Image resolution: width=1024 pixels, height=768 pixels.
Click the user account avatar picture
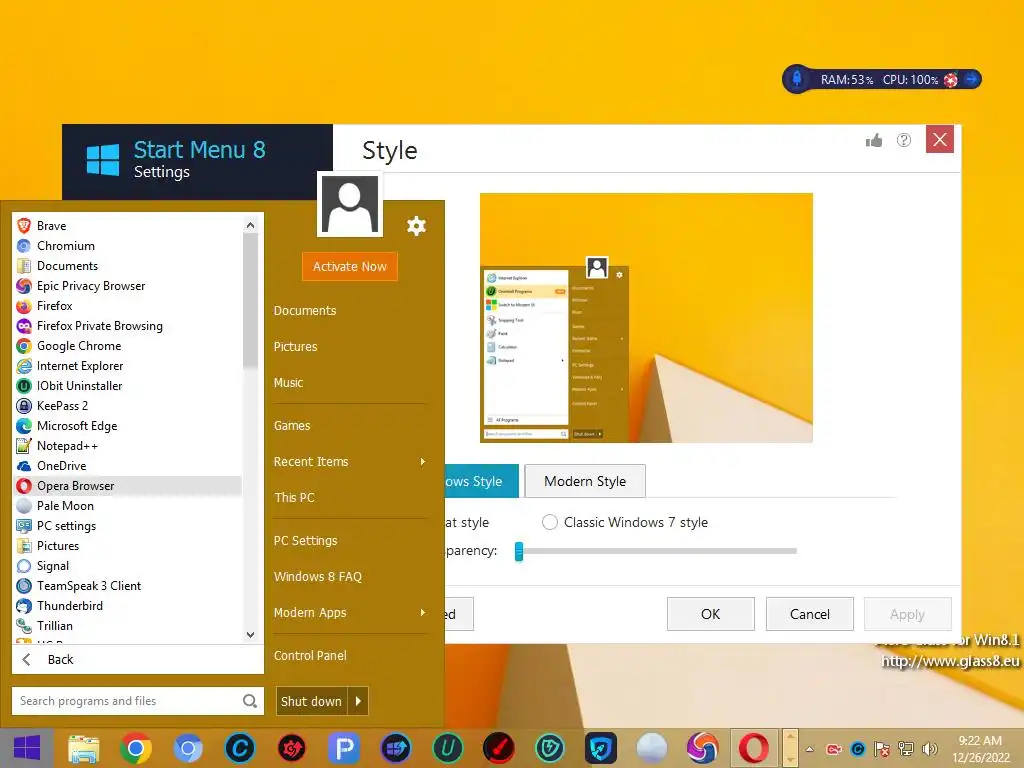coord(350,205)
